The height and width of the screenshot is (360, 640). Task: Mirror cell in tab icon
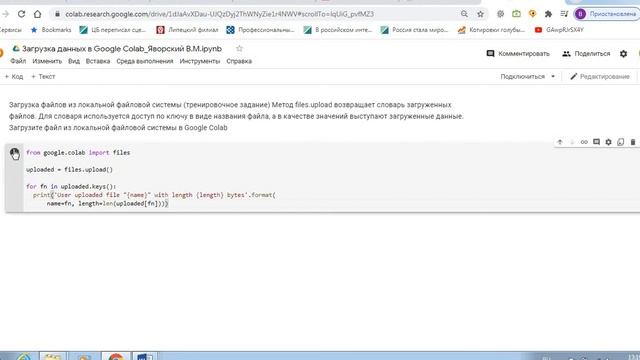(621, 142)
